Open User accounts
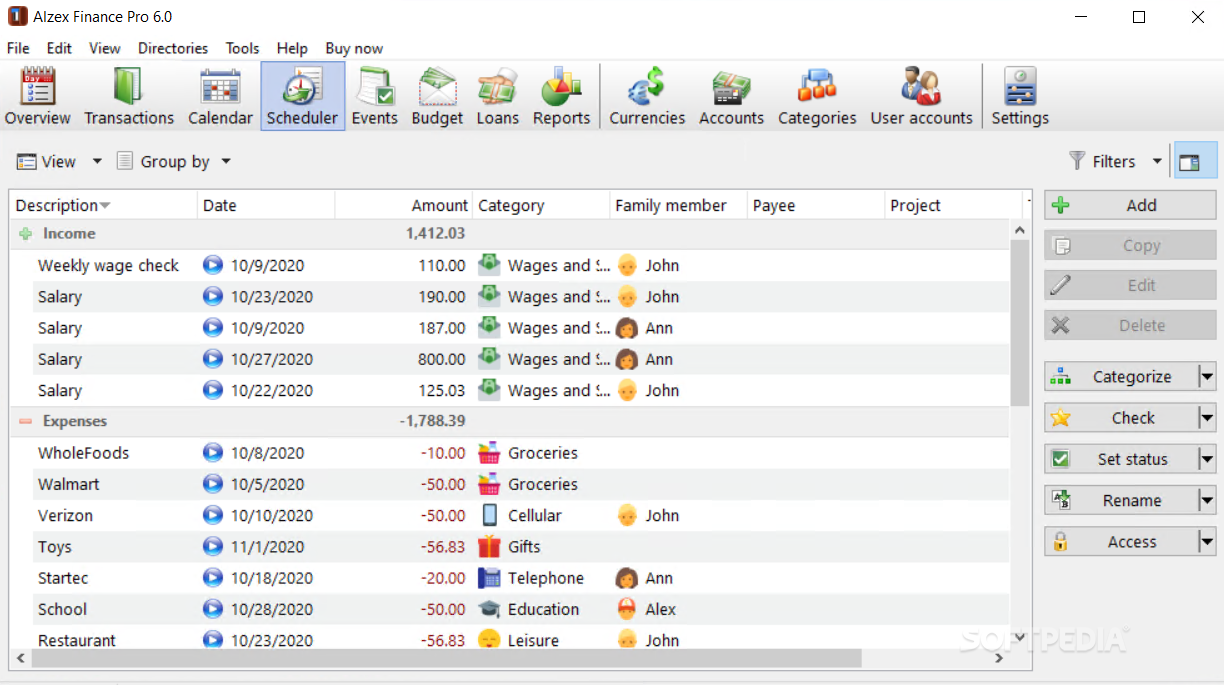Viewport: 1224px width, 685px height. tap(921, 96)
